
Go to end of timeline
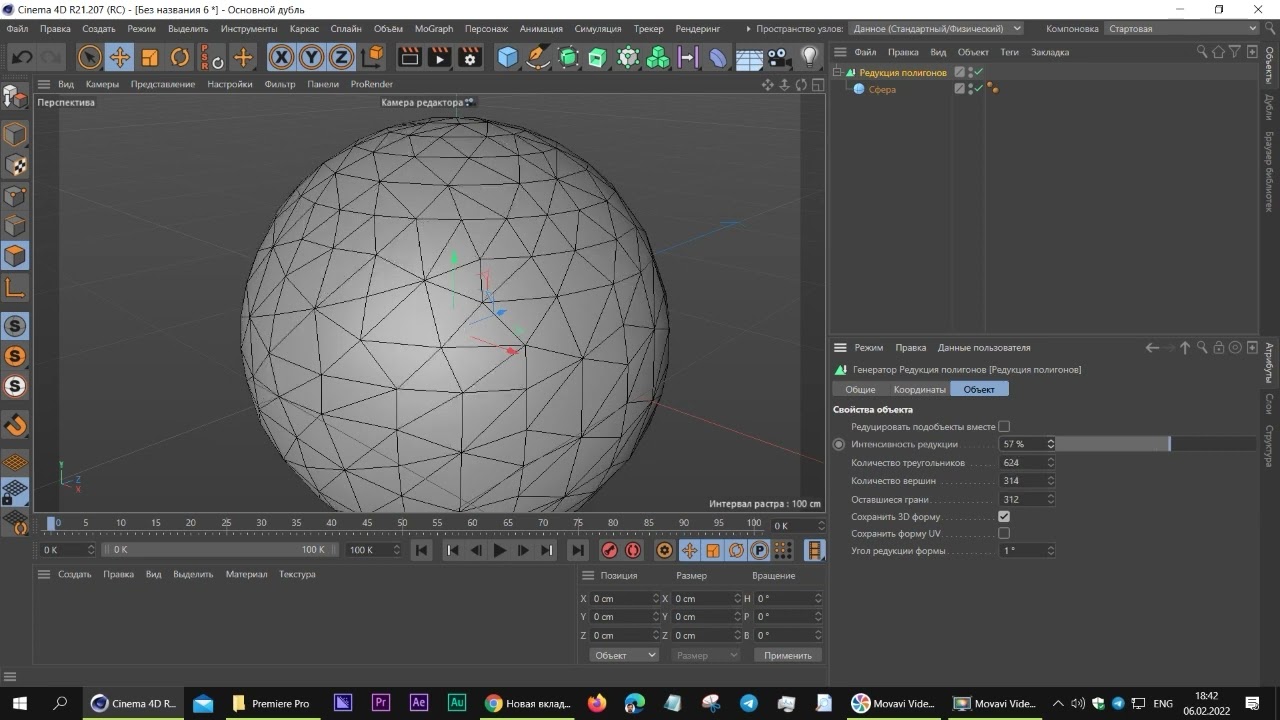tap(578, 550)
